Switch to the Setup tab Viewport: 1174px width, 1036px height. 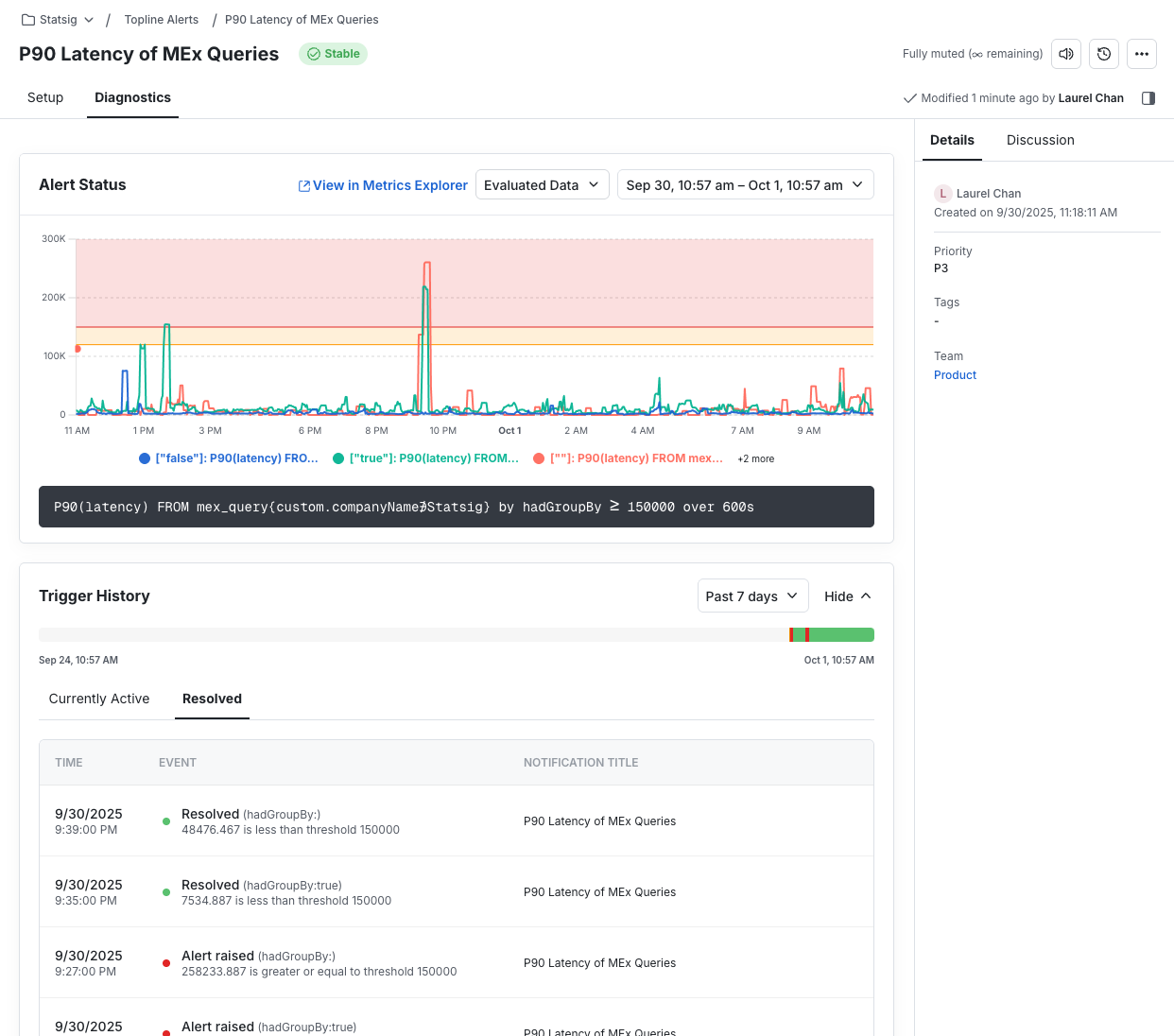pos(45,97)
